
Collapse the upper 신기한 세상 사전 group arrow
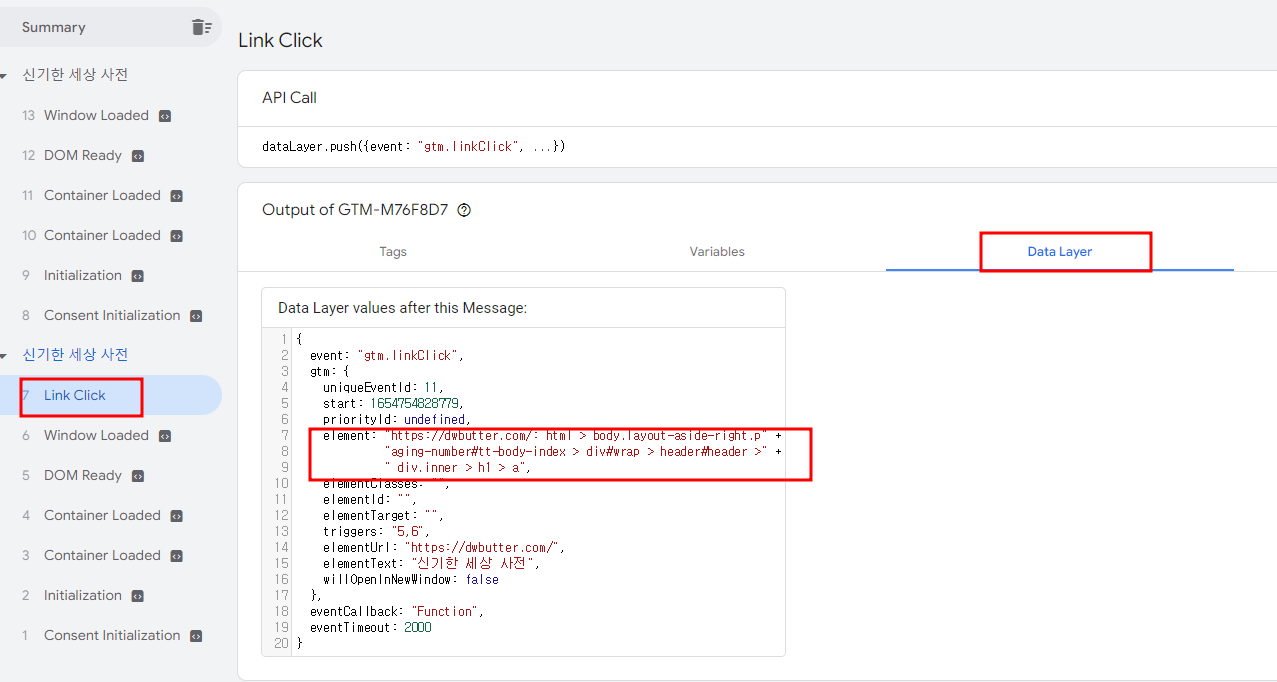4,76
